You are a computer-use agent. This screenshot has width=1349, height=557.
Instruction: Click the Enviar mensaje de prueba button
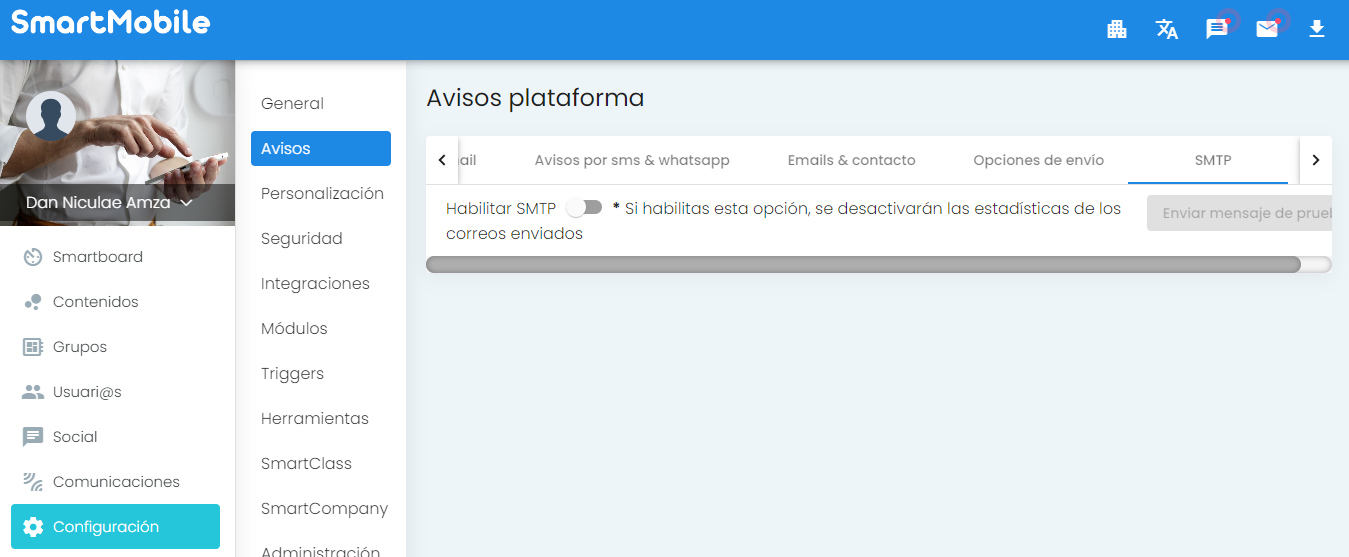(x=1239, y=213)
